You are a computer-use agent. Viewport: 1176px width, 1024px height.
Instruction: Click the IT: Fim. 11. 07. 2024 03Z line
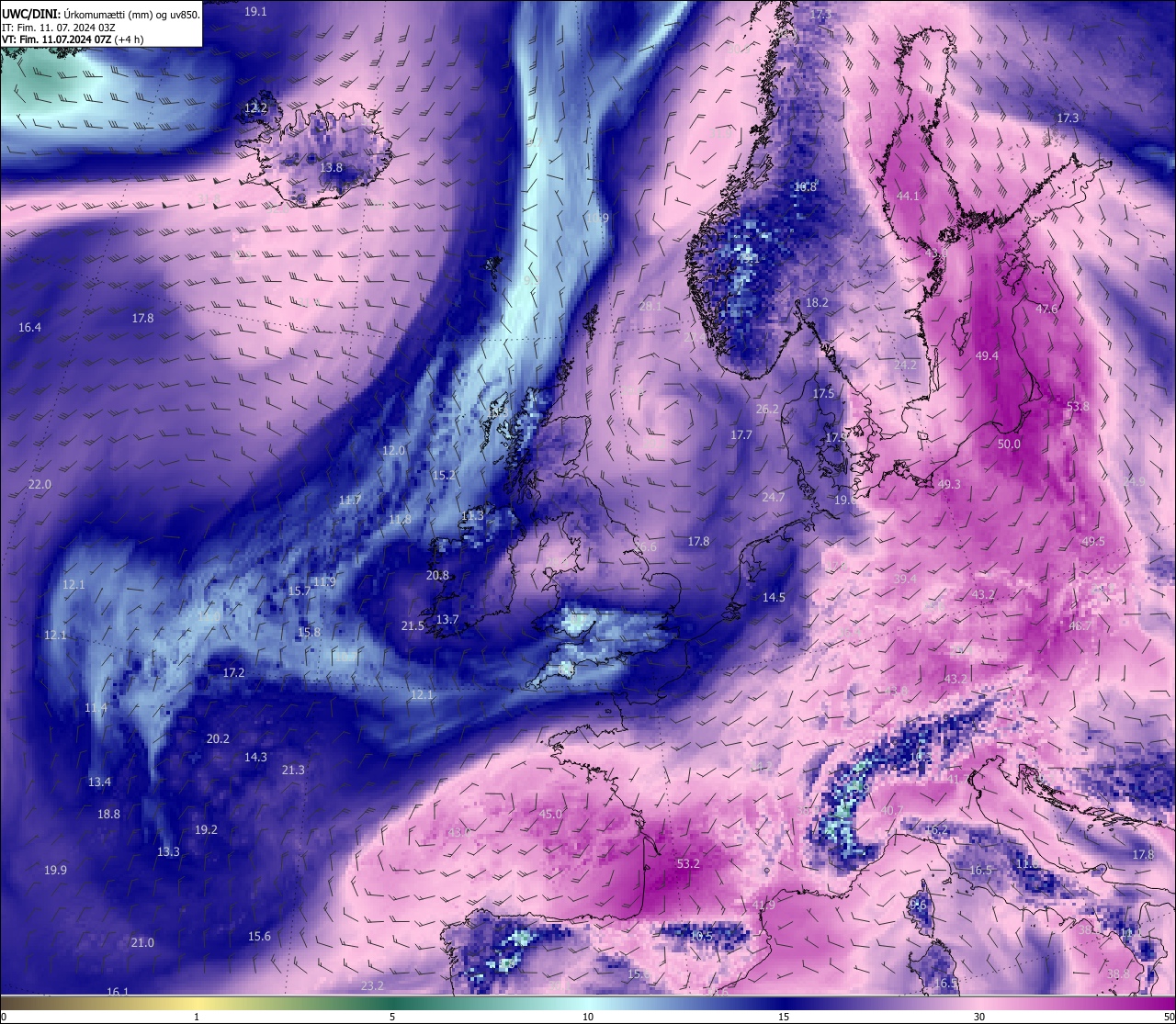[59, 28]
